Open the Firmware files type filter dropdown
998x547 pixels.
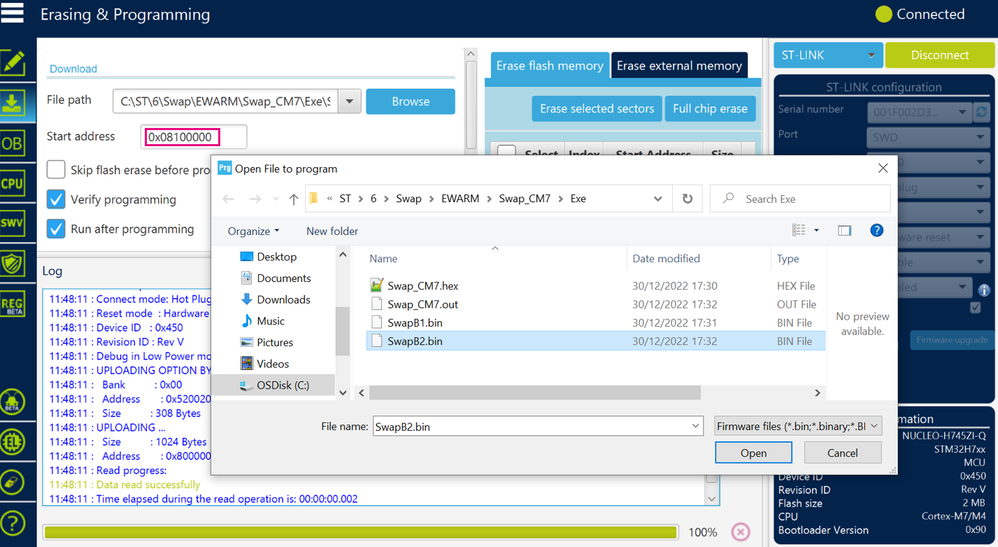pyautogui.click(x=798, y=426)
